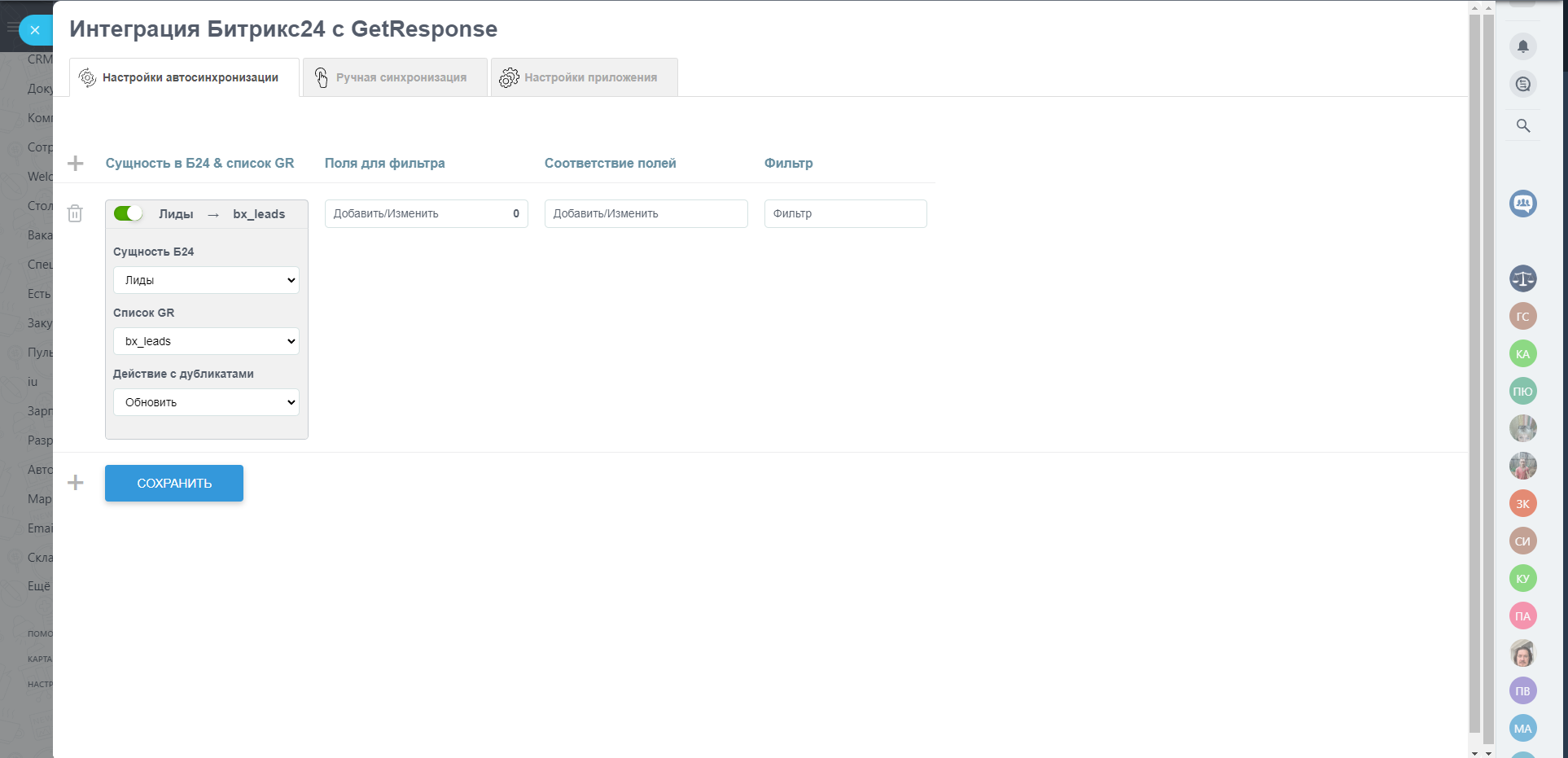1568x758 pixels.
Task: Click the Сущность в Б24 & список GR header
Action: point(199,163)
